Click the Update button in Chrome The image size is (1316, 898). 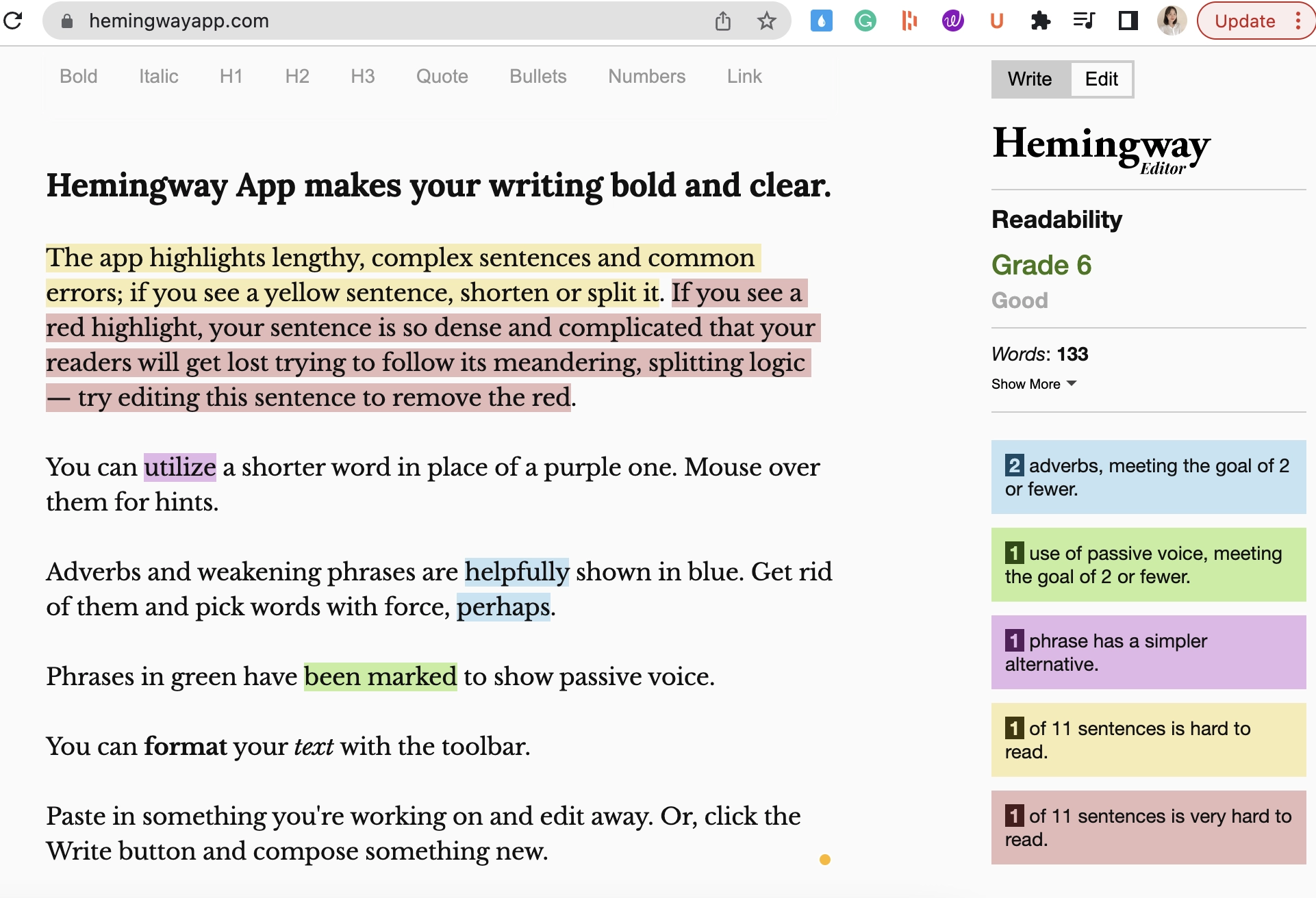click(1245, 21)
